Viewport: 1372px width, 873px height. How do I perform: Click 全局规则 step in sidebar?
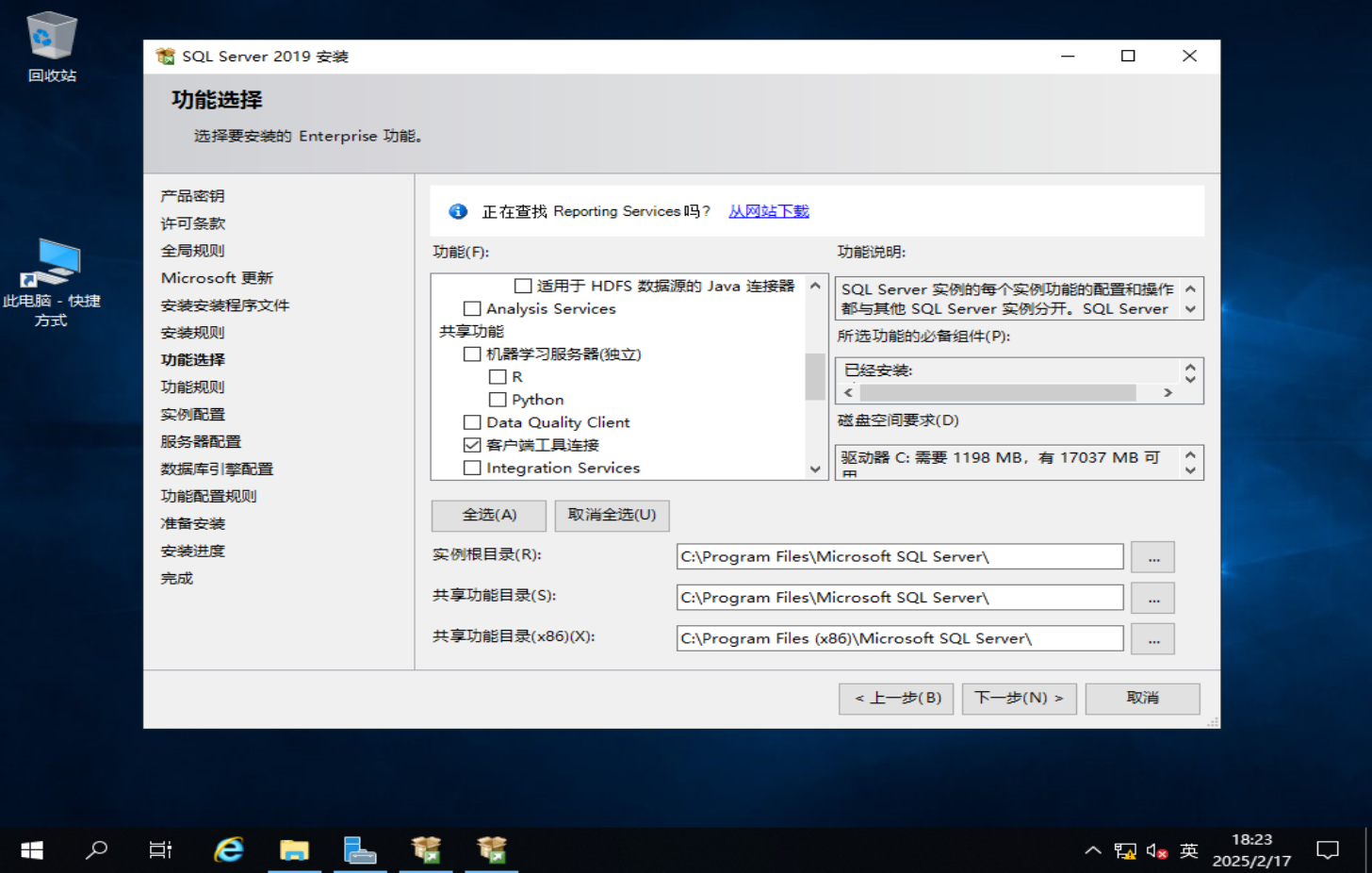192,251
